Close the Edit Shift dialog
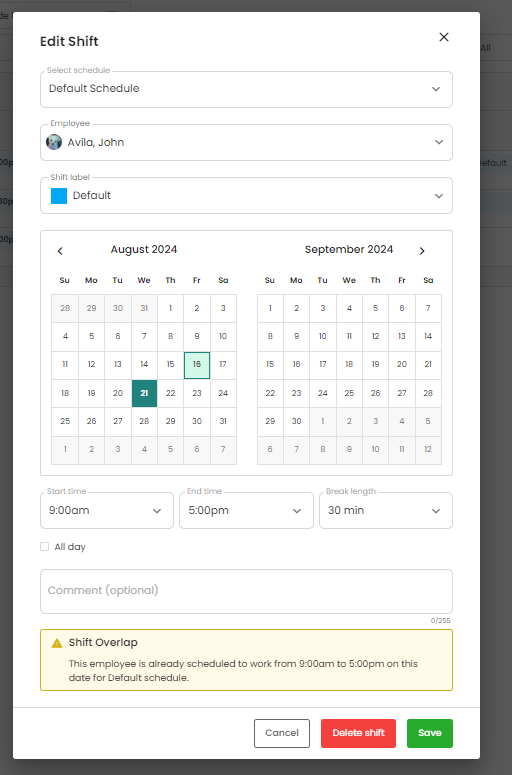The width and height of the screenshot is (512, 775). pyautogui.click(x=444, y=37)
